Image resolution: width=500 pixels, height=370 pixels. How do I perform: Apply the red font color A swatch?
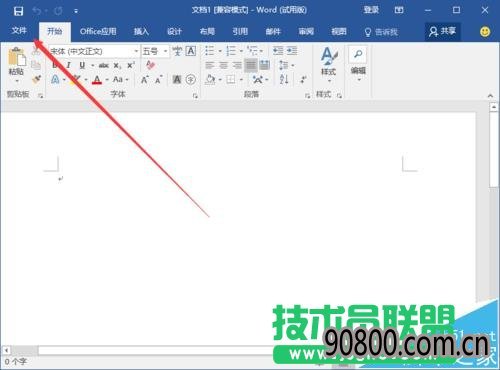(97, 80)
